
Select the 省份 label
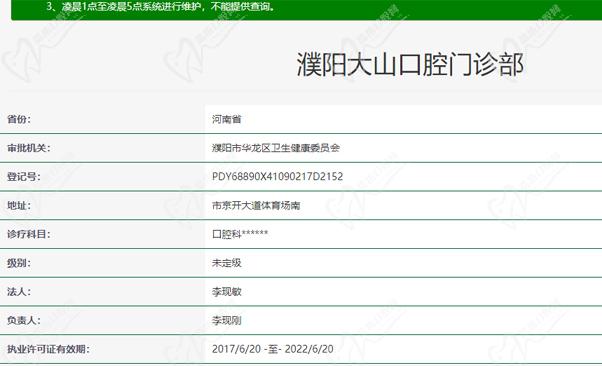[x=18, y=119]
